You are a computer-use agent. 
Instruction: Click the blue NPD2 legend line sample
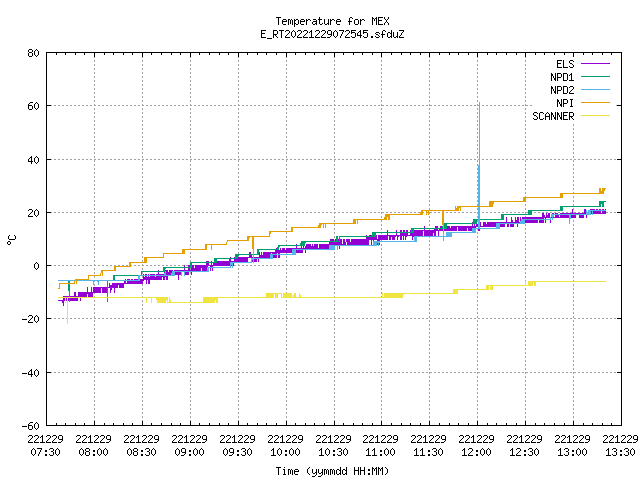point(596,90)
